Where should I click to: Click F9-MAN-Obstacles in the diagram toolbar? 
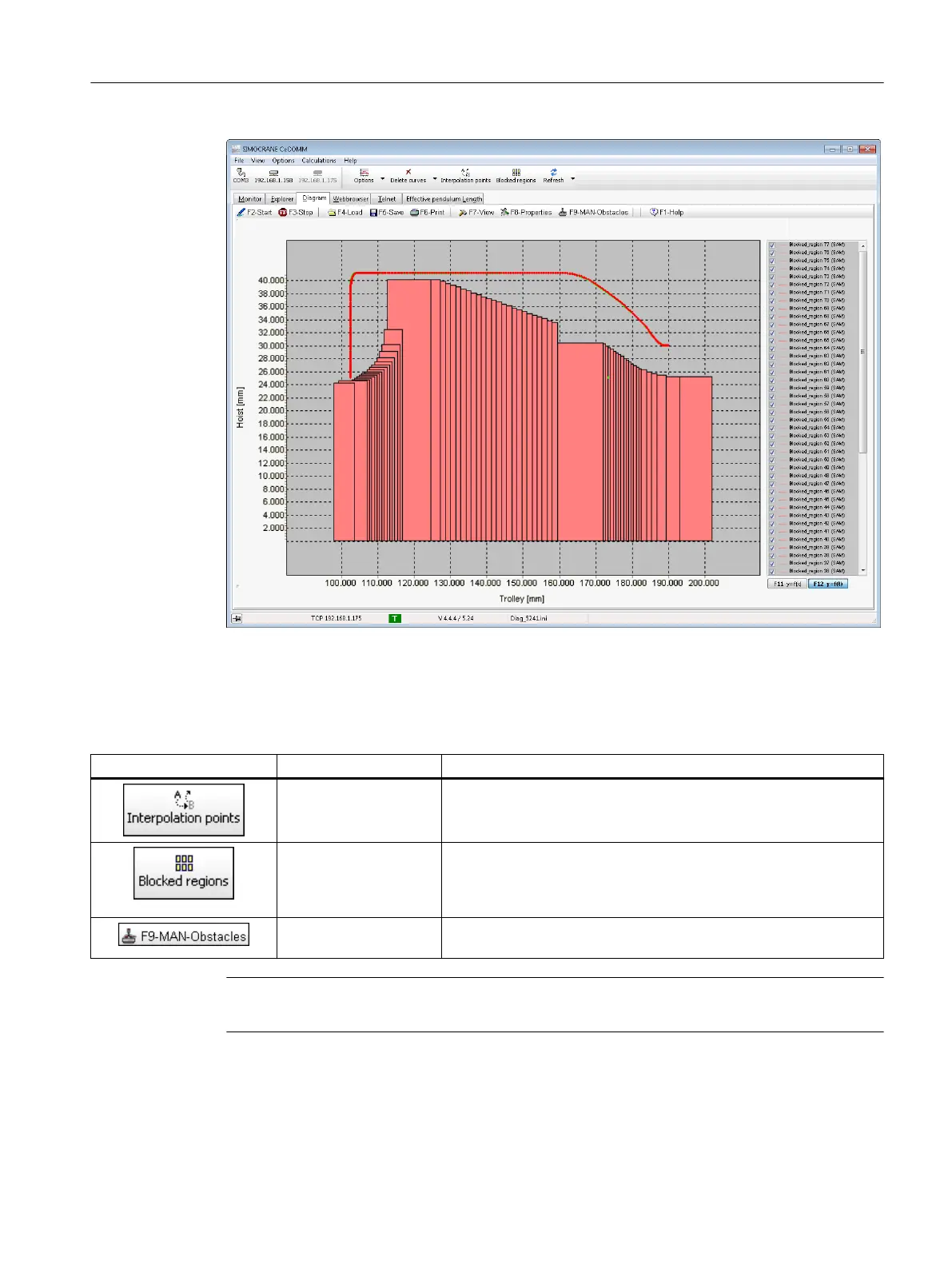(593, 213)
